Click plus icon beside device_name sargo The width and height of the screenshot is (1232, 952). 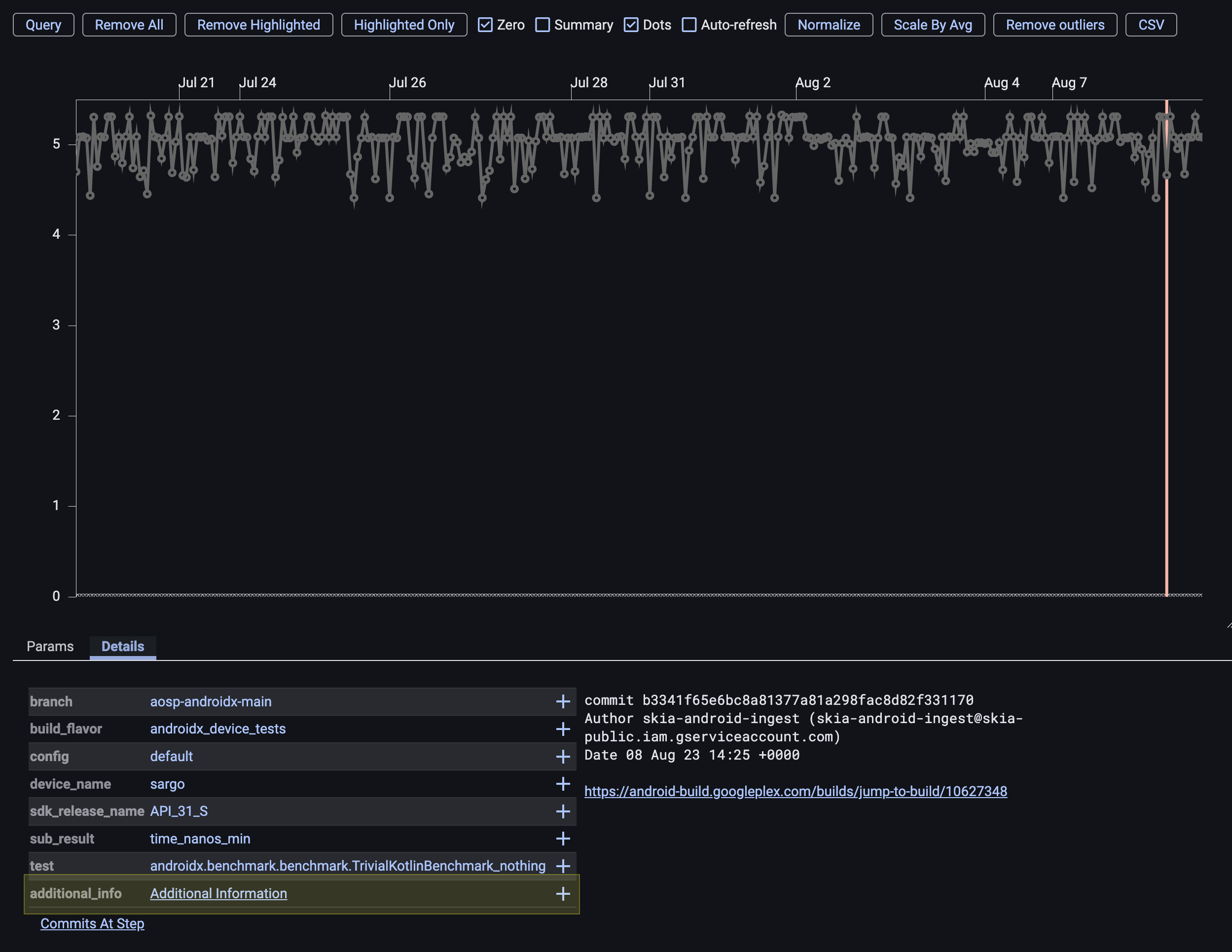(562, 784)
